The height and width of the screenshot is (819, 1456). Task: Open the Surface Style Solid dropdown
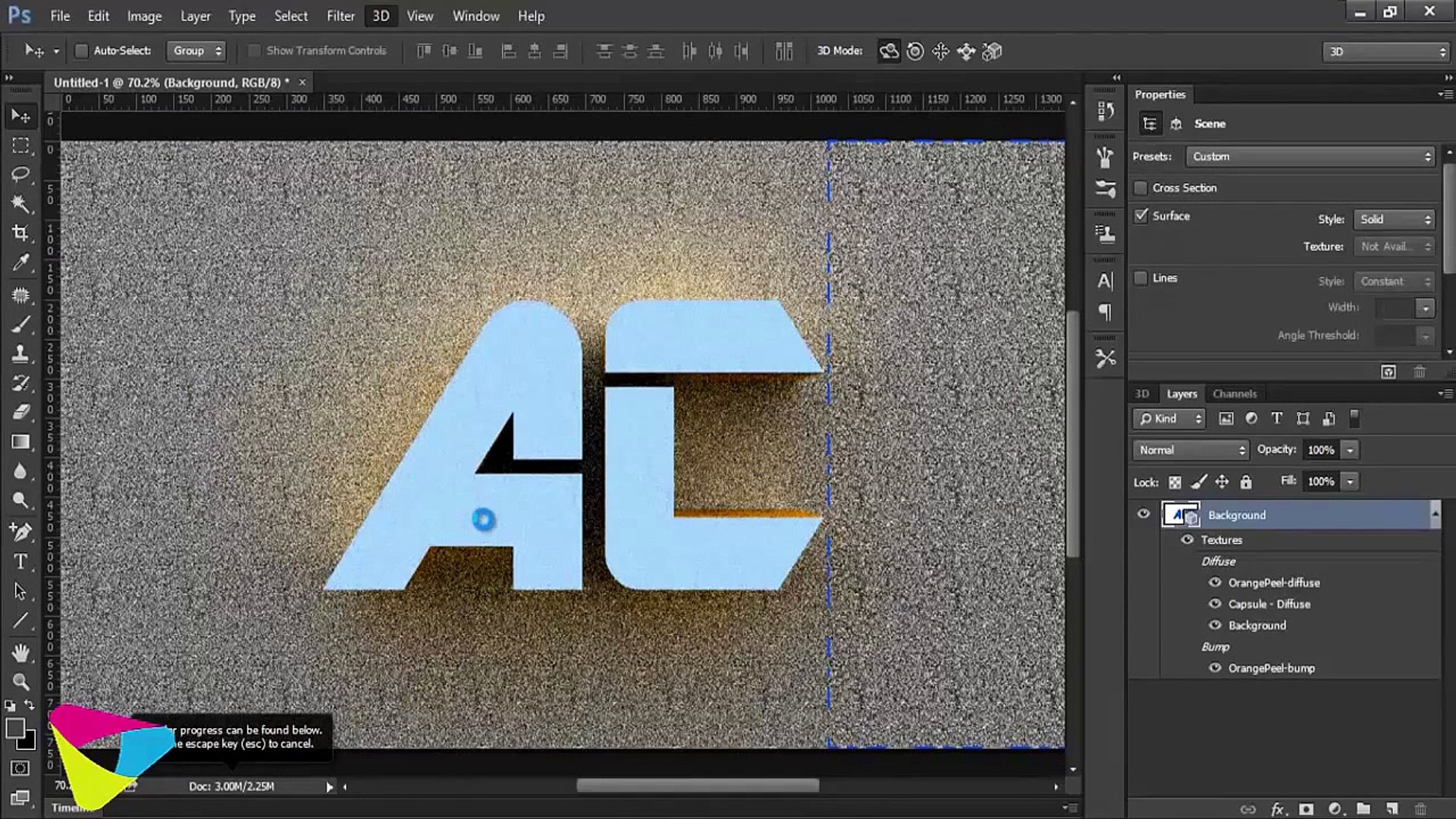tap(1395, 219)
